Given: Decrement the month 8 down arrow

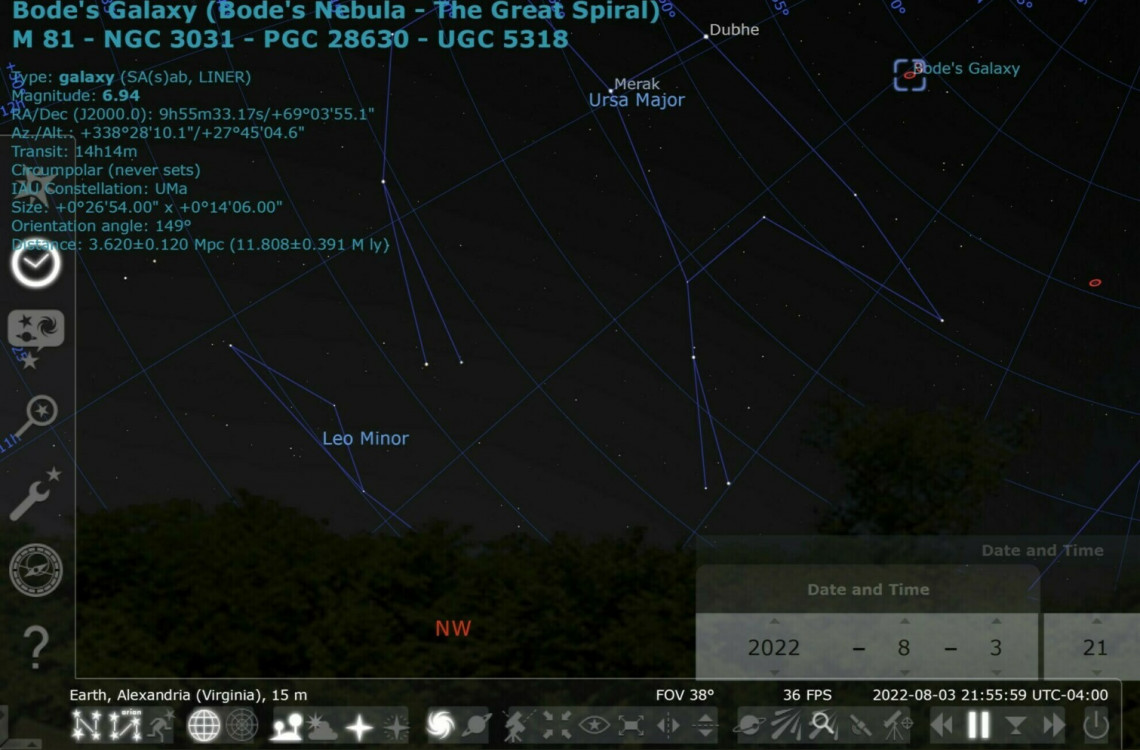Looking at the screenshot, I should (x=904, y=672).
